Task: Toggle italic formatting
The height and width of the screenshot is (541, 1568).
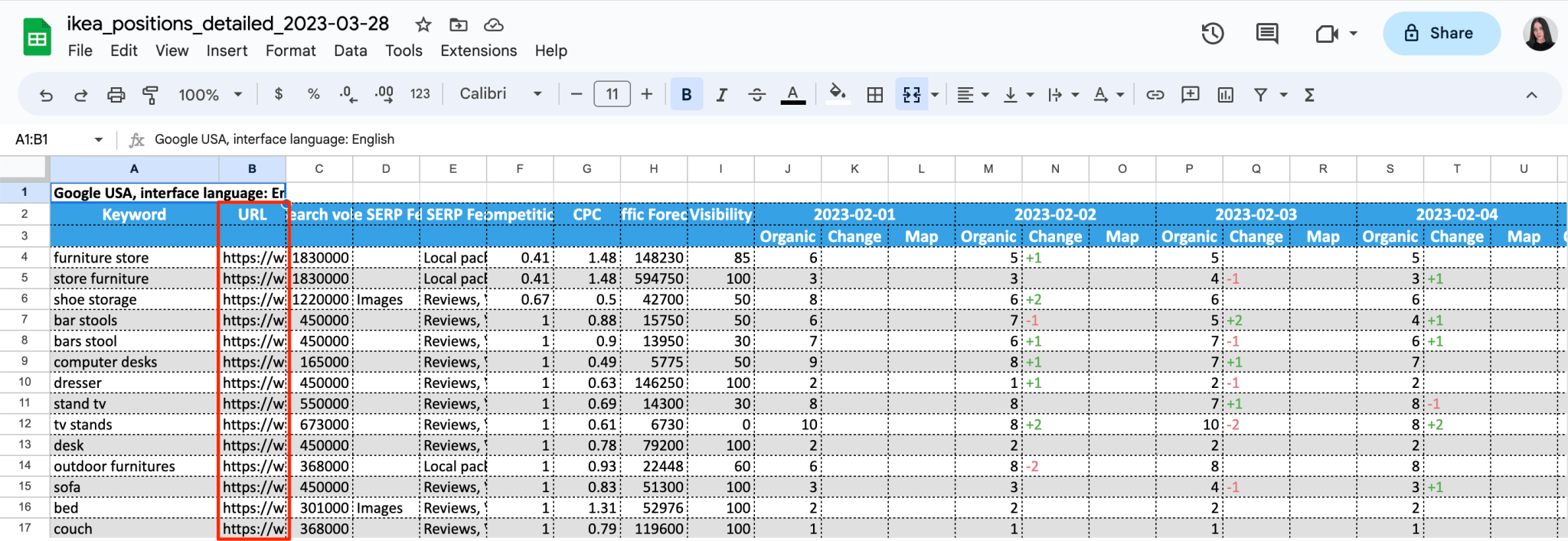Action: [721, 95]
